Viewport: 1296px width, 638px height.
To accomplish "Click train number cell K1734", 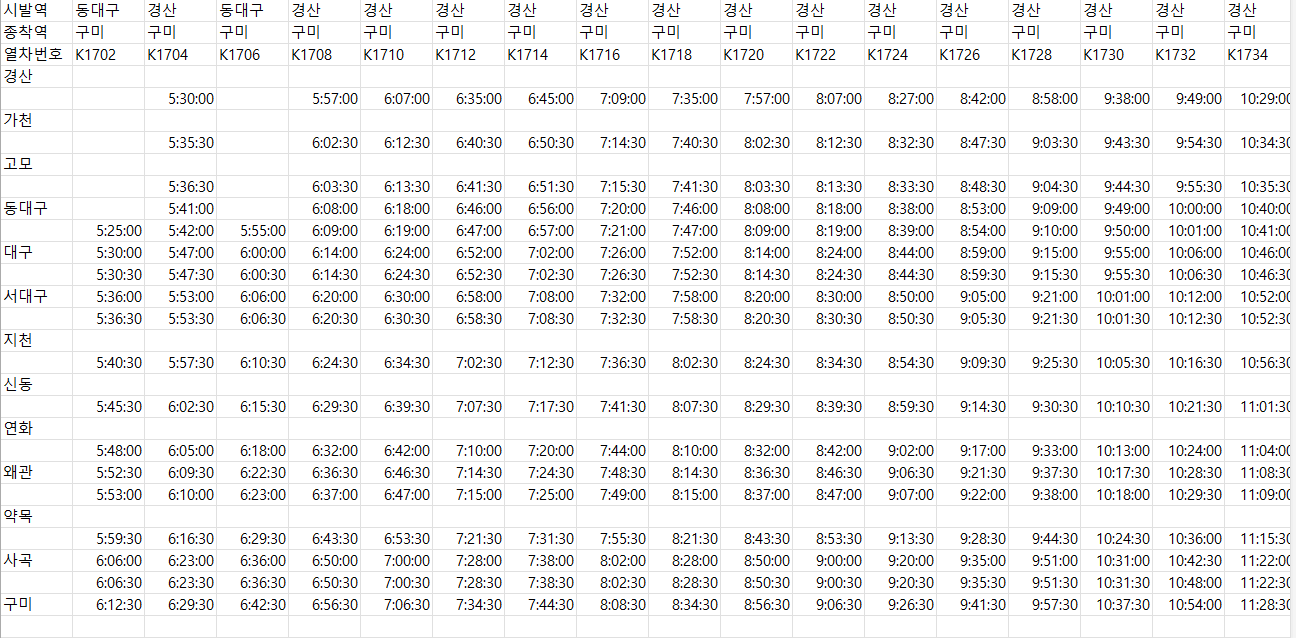I will 1258,55.
